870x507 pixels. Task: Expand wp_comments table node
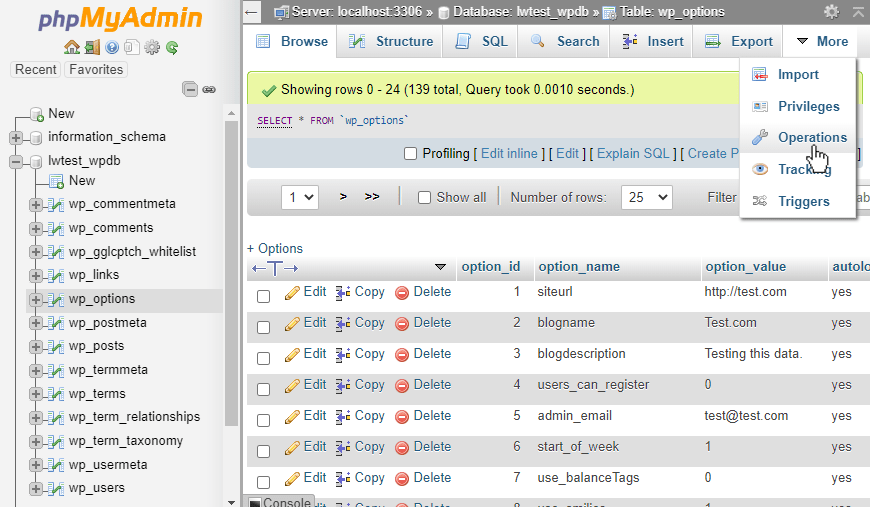[x=36, y=229]
